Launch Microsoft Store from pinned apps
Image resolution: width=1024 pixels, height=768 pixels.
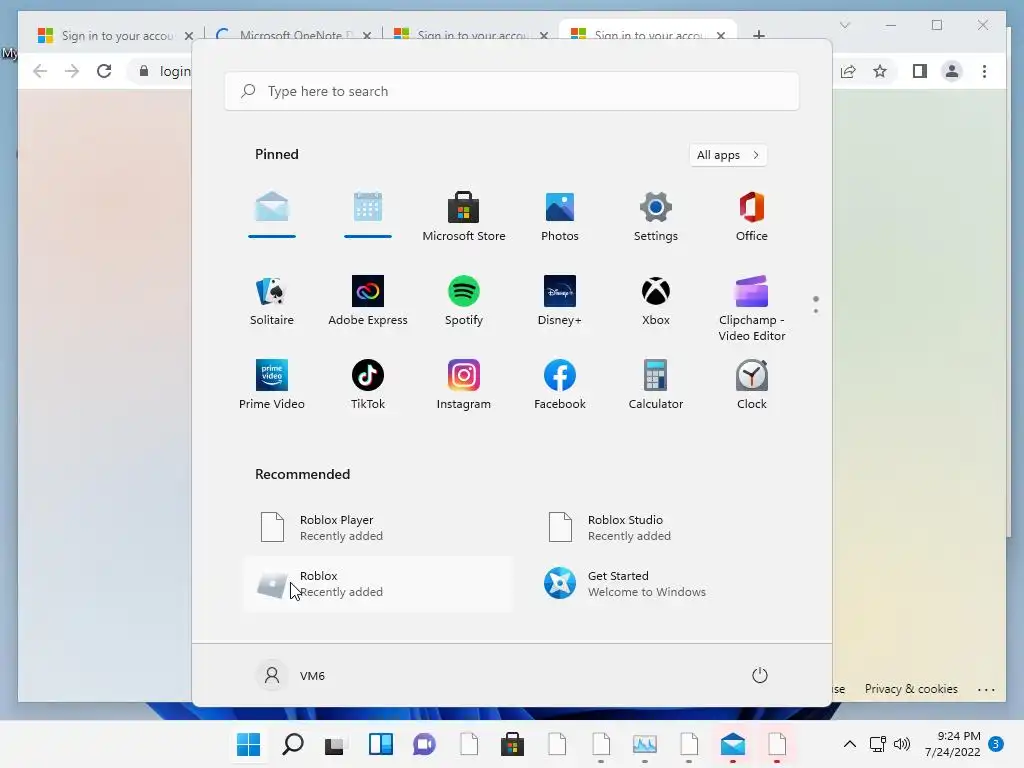[x=464, y=216]
